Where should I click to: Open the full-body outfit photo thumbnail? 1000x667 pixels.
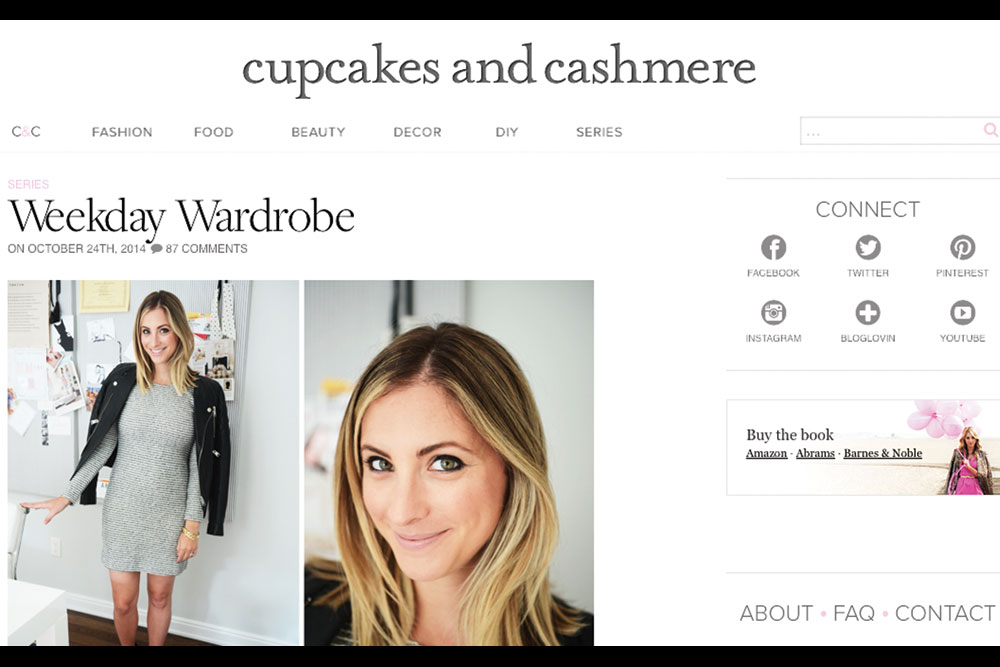pos(153,462)
